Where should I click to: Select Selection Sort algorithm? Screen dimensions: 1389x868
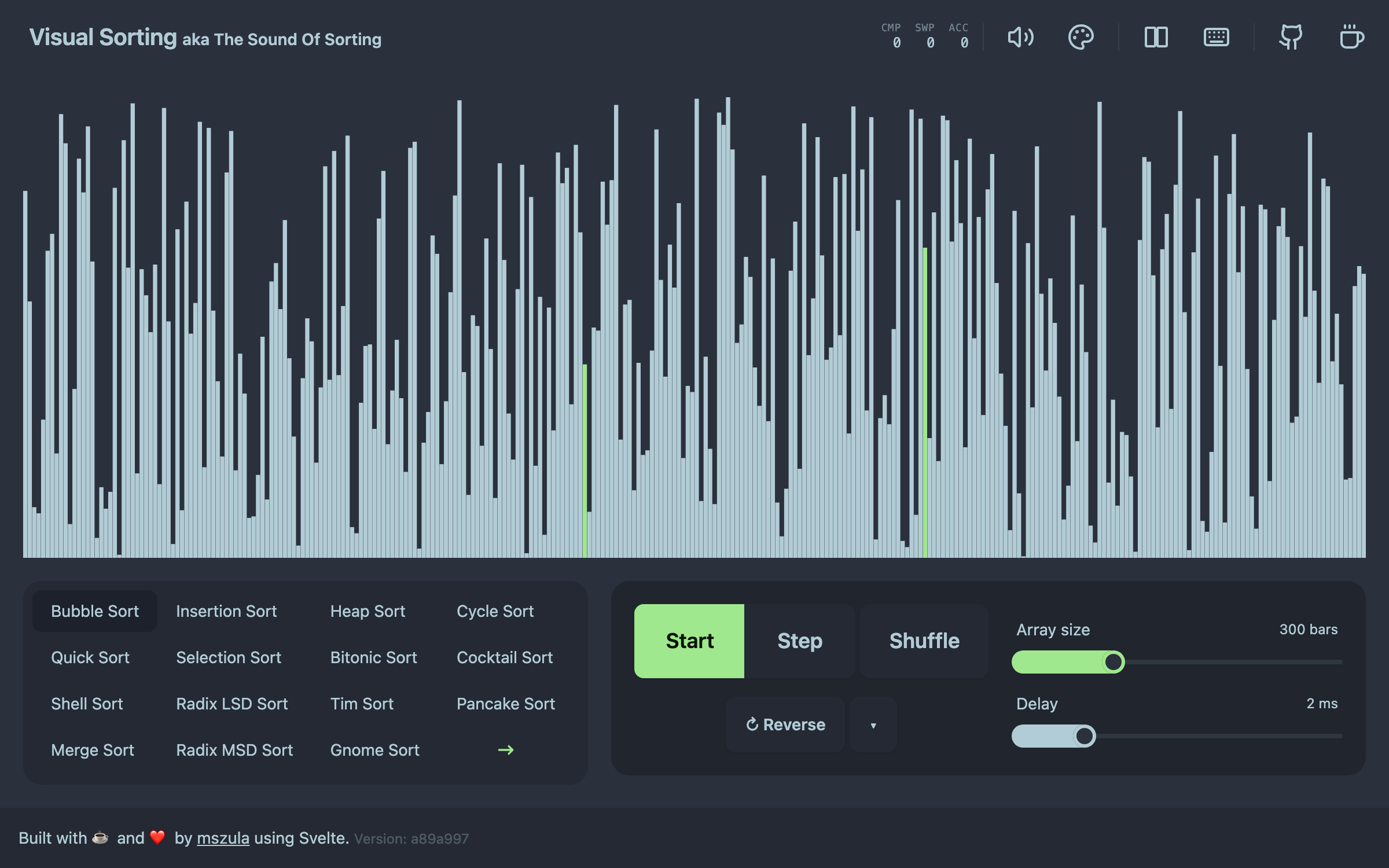pos(229,657)
